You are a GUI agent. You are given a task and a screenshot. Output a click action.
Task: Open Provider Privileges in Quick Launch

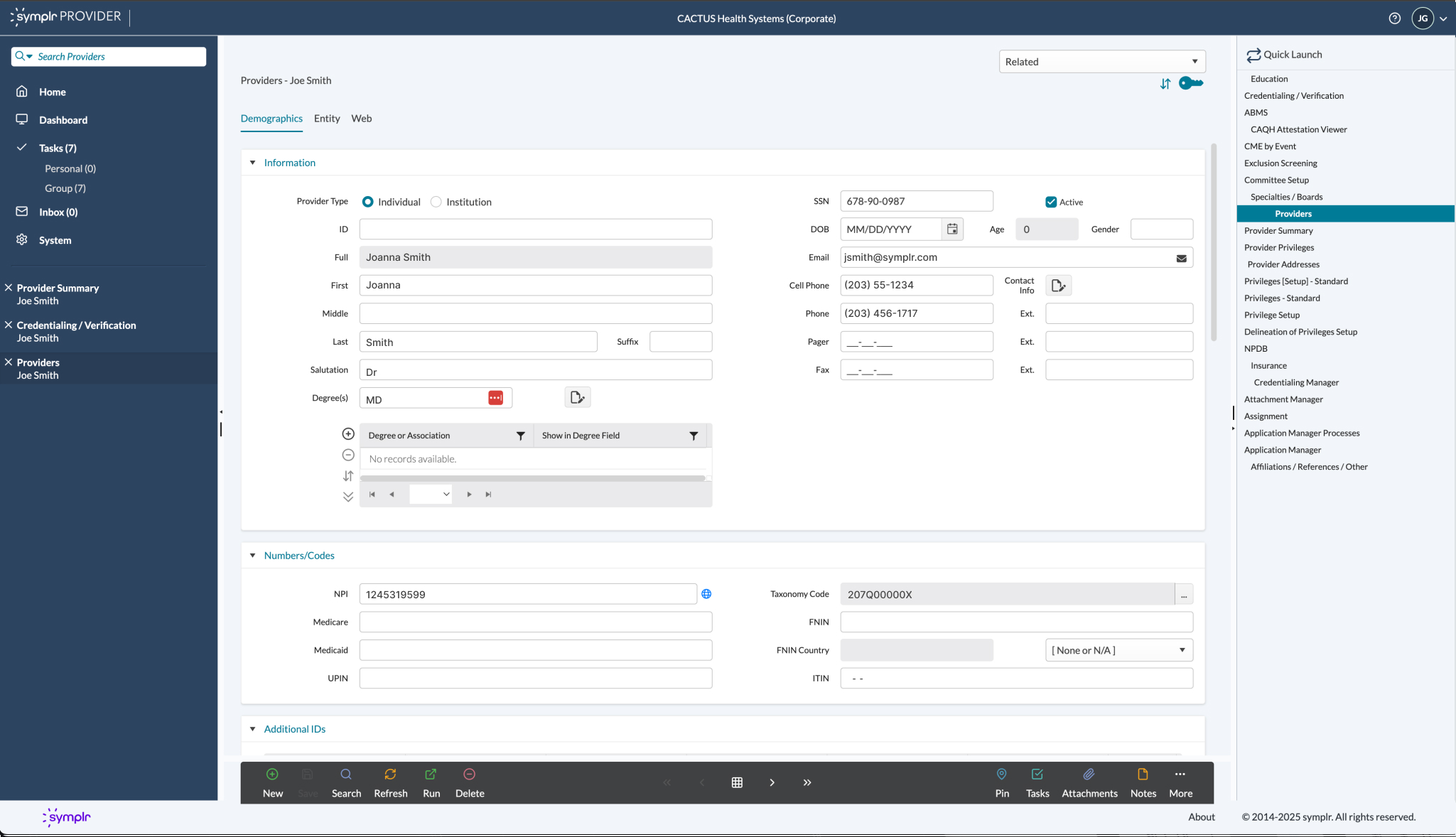tap(1278, 247)
